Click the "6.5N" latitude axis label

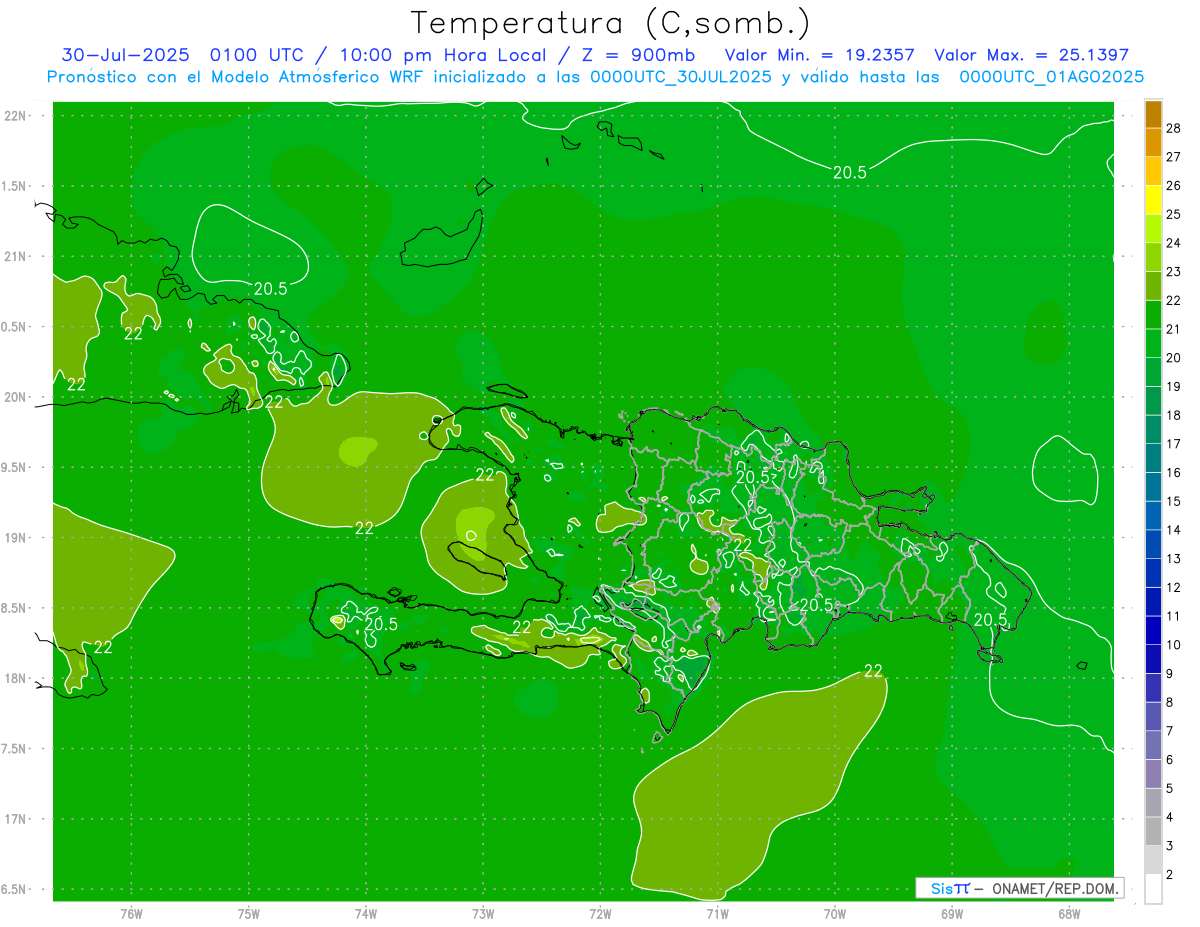coord(14,889)
